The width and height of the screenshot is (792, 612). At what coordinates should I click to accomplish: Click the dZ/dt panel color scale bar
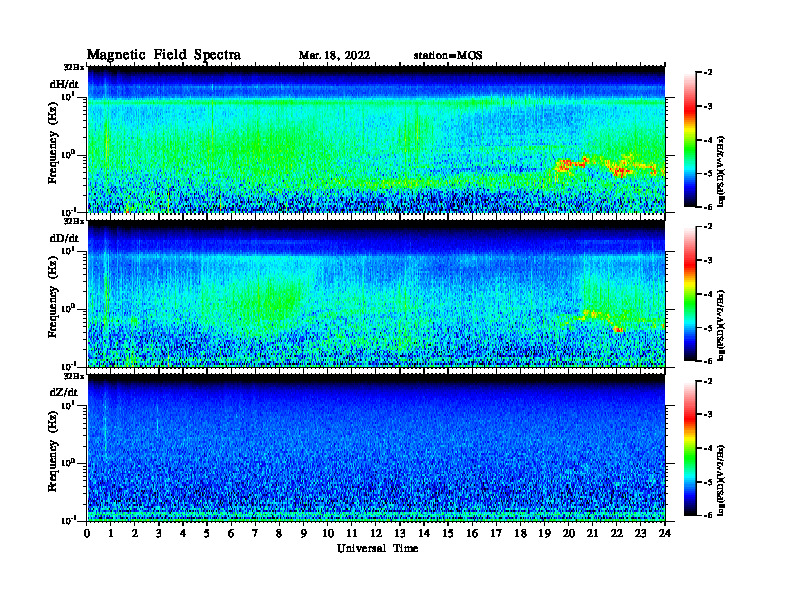690,448
